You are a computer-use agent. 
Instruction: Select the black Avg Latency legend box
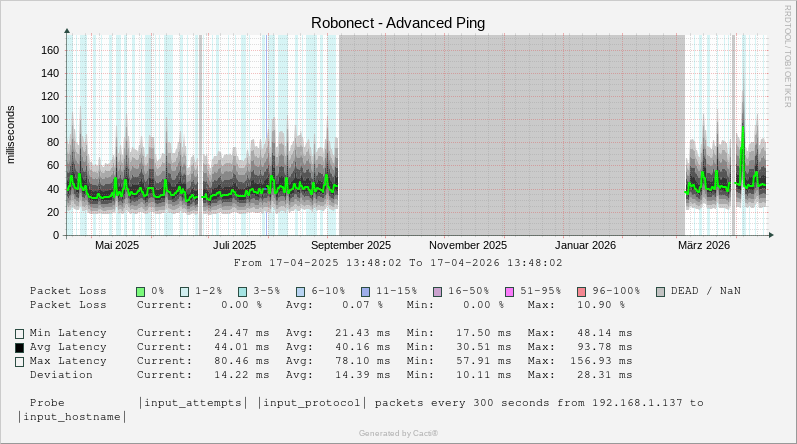pos(19,347)
